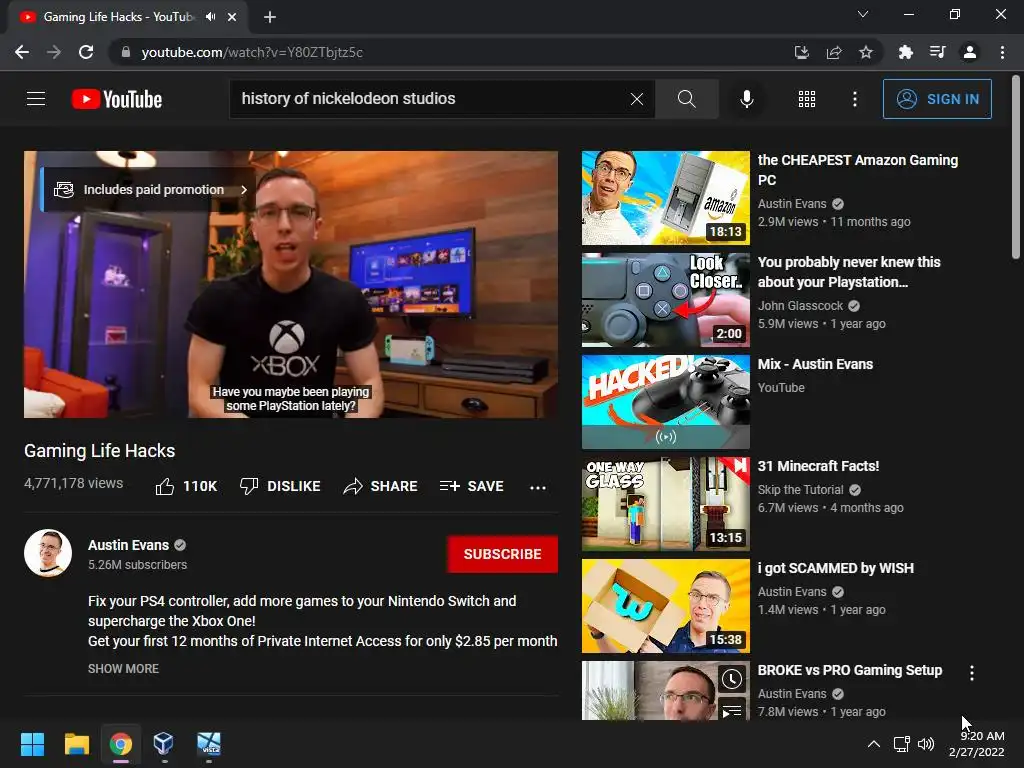Subscribe to Austin Evans
This screenshot has height=768, width=1024.
(x=502, y=554)
